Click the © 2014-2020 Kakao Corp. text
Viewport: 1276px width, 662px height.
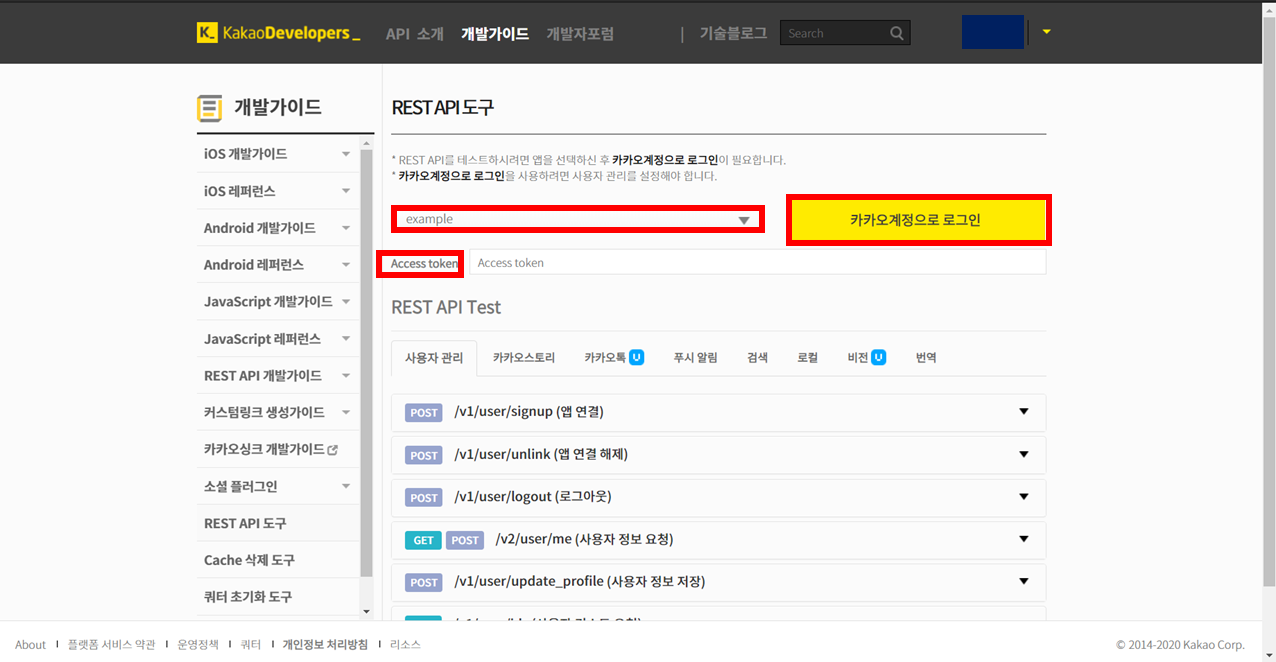click(1180, 645)
